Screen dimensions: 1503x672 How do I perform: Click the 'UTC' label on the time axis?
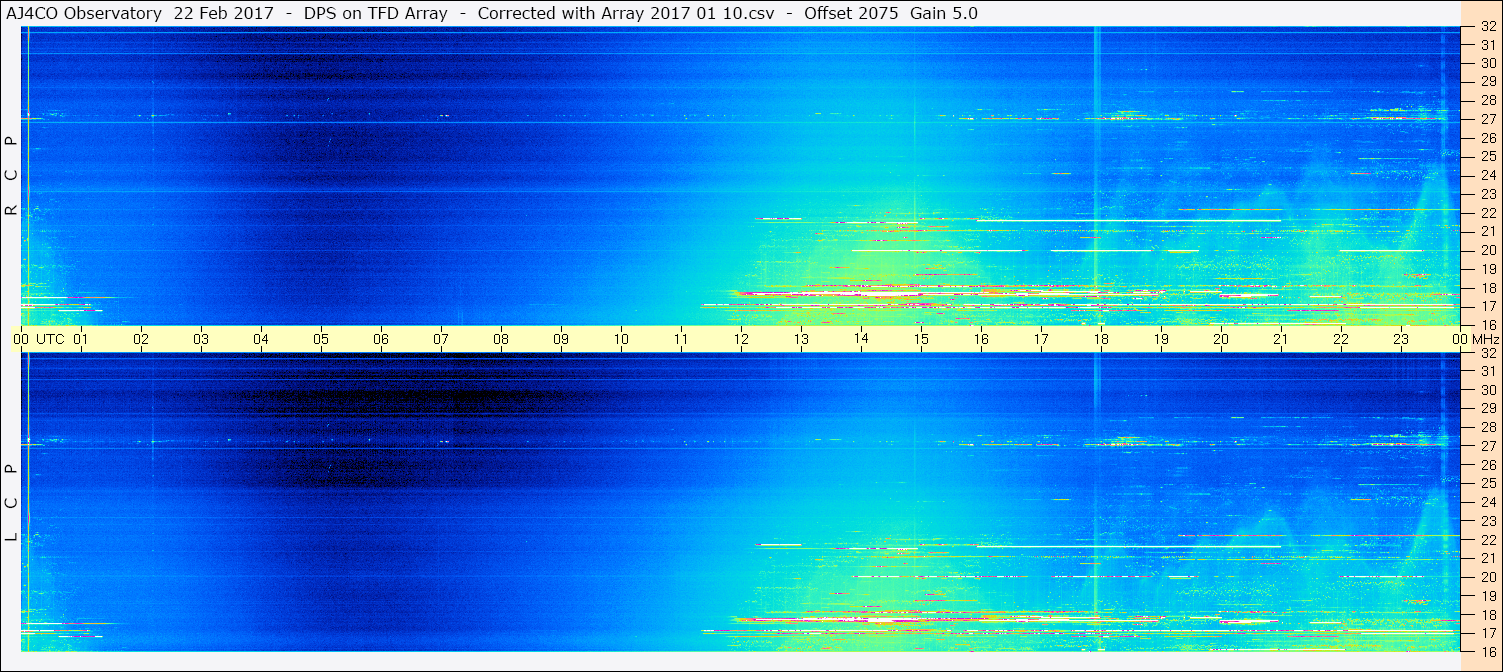50,339
